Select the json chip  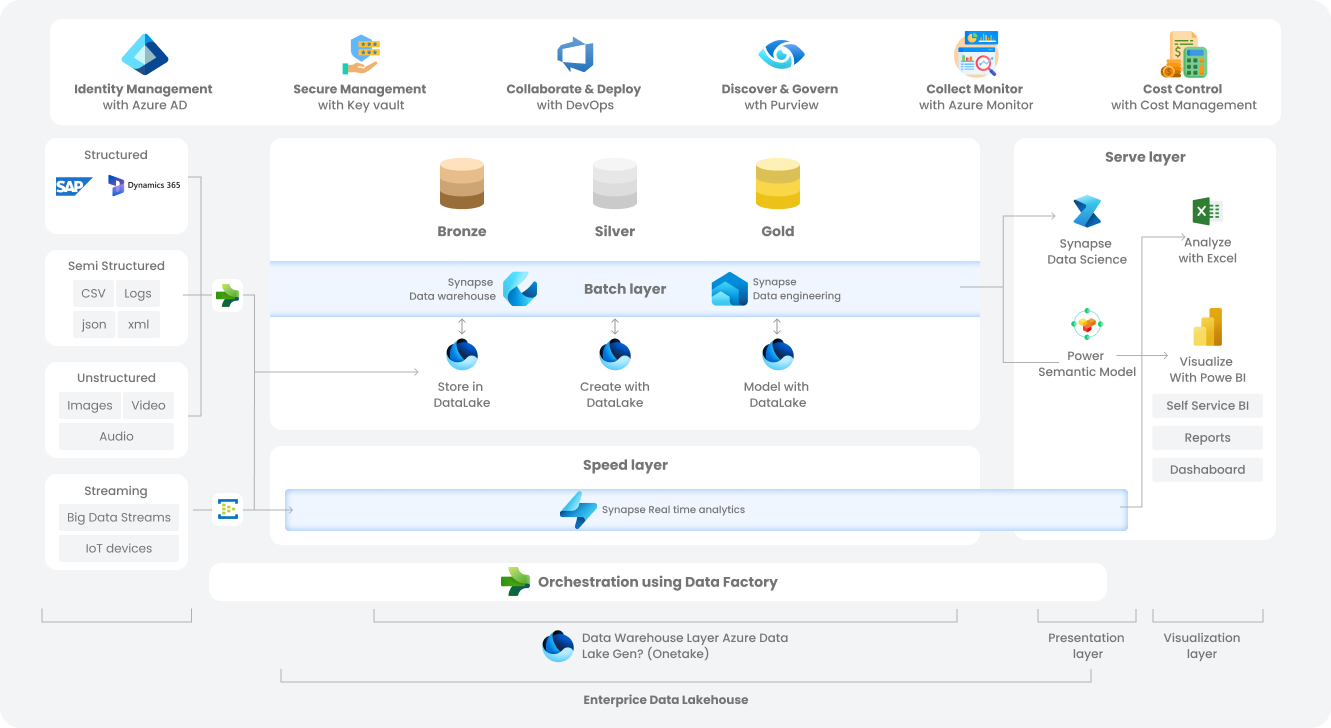93,324
